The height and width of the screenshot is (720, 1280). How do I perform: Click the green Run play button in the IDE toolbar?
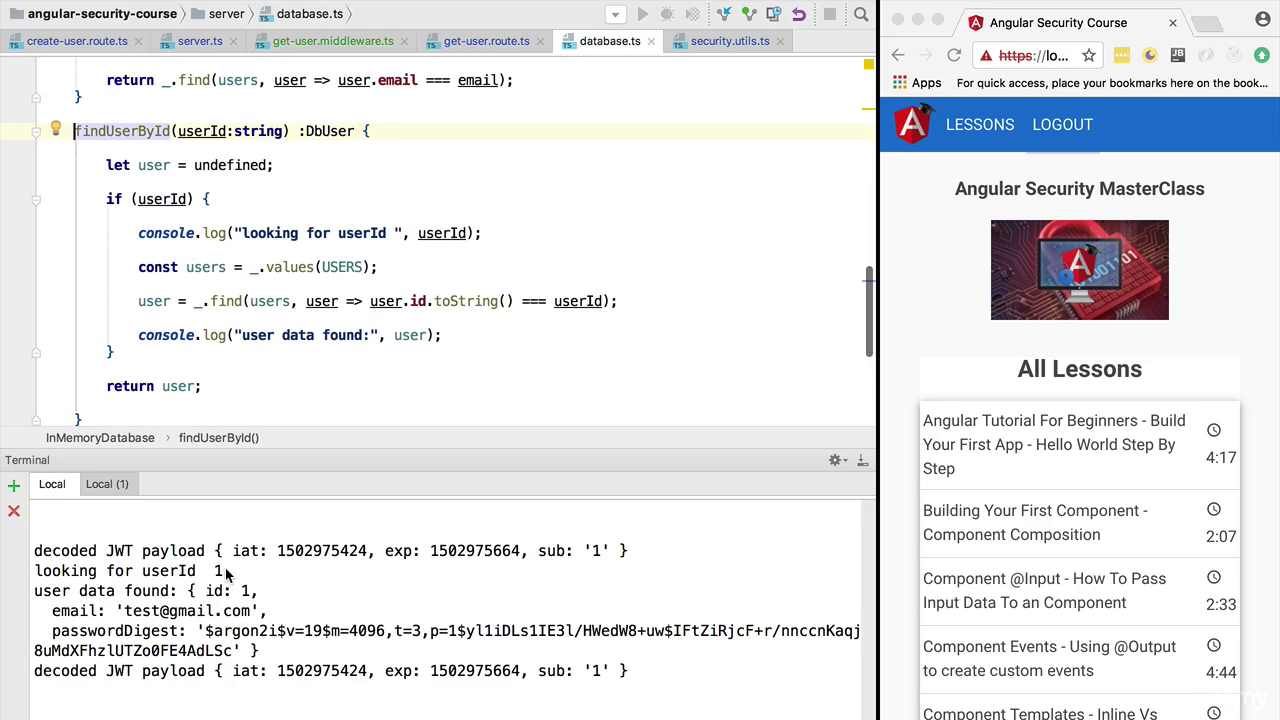click(x=643, y=14)
